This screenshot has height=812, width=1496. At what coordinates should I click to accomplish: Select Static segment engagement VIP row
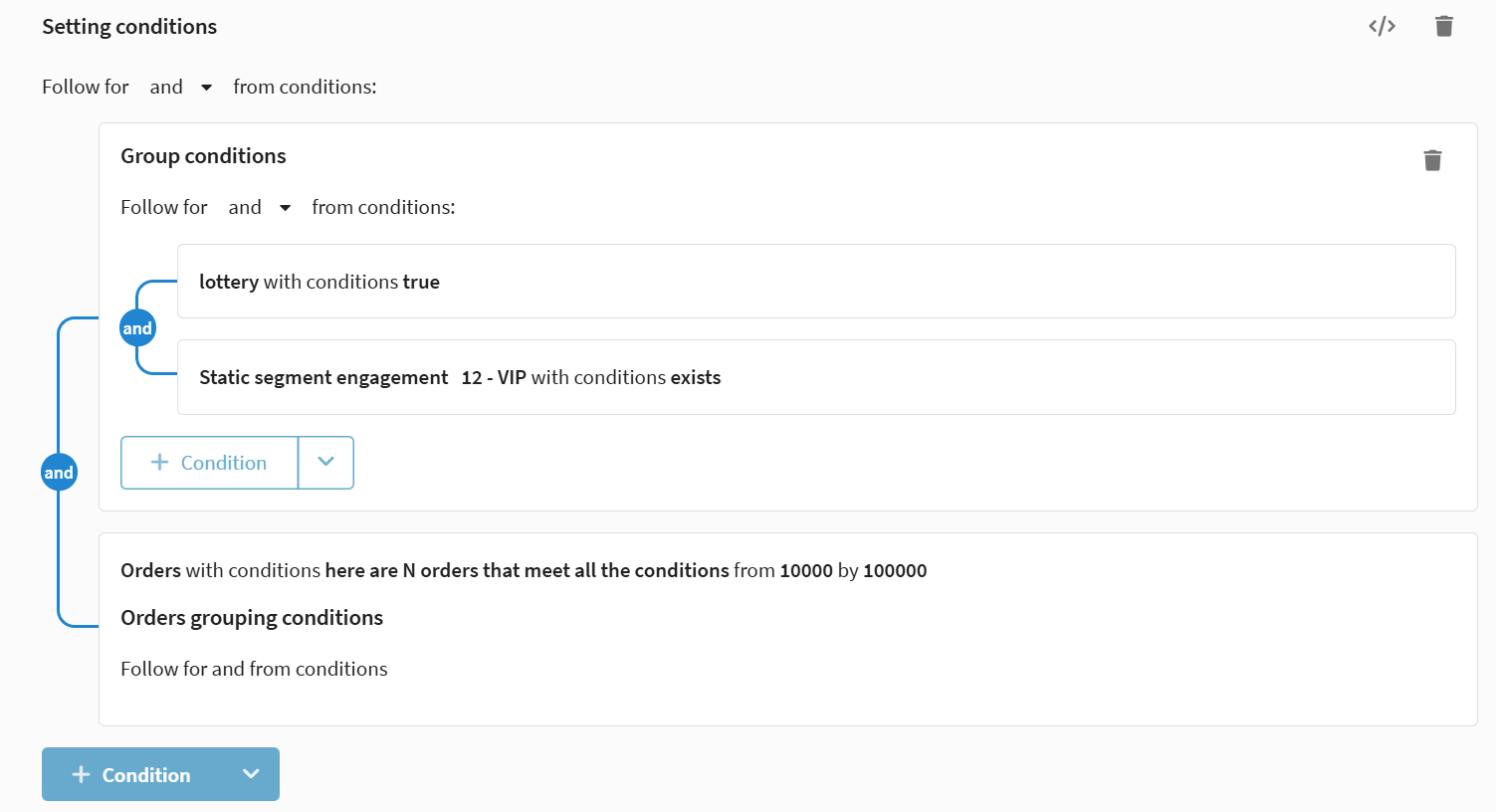815,377
